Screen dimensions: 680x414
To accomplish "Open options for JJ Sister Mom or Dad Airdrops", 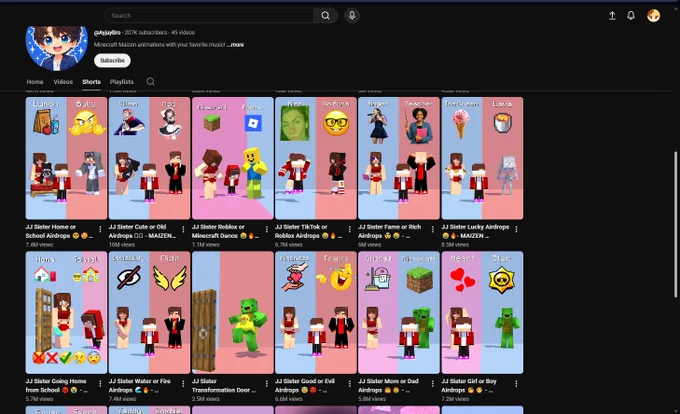I will pyautogui.click(x=433, y=384).
